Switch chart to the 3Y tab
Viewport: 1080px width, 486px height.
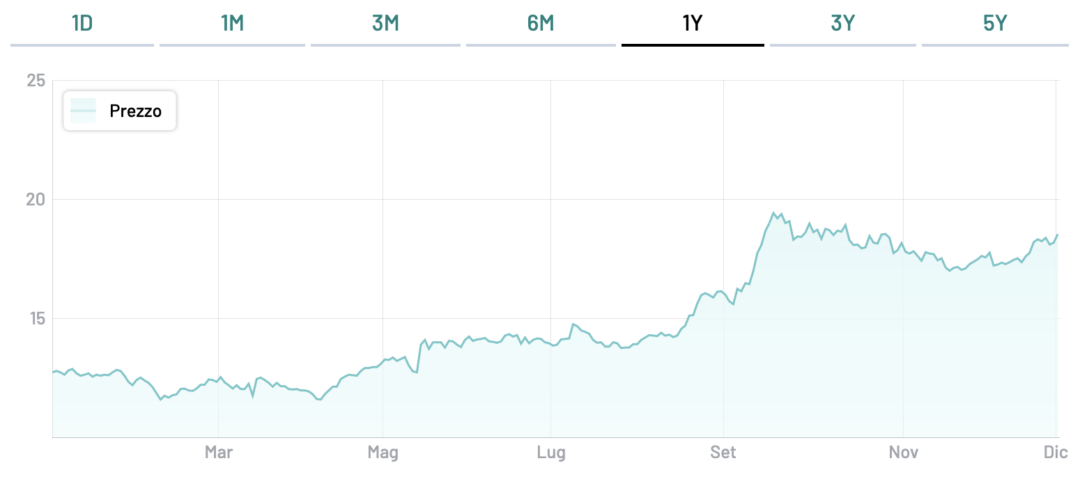coord(843,24)
